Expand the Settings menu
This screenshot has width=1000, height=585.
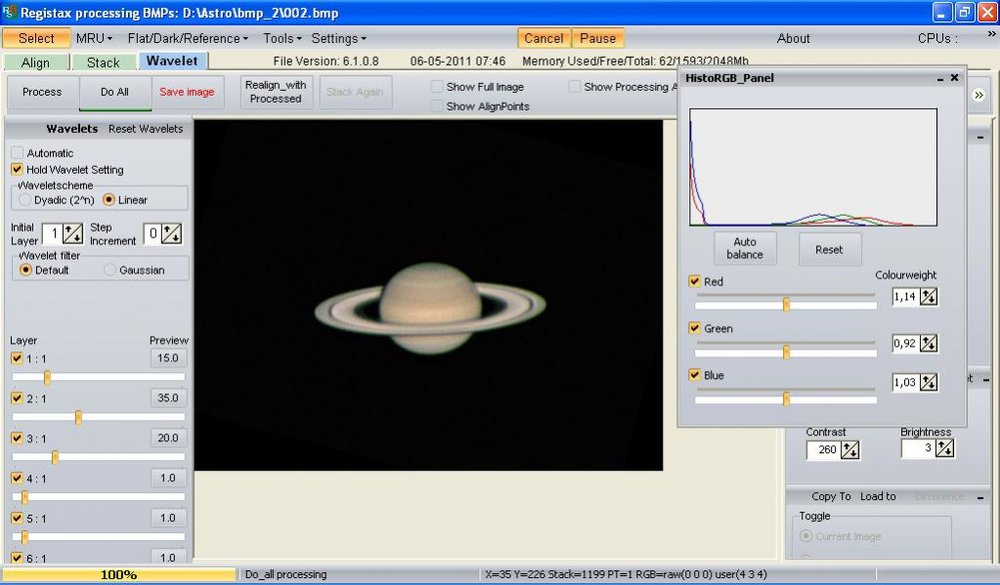click(x=339, y=38)
